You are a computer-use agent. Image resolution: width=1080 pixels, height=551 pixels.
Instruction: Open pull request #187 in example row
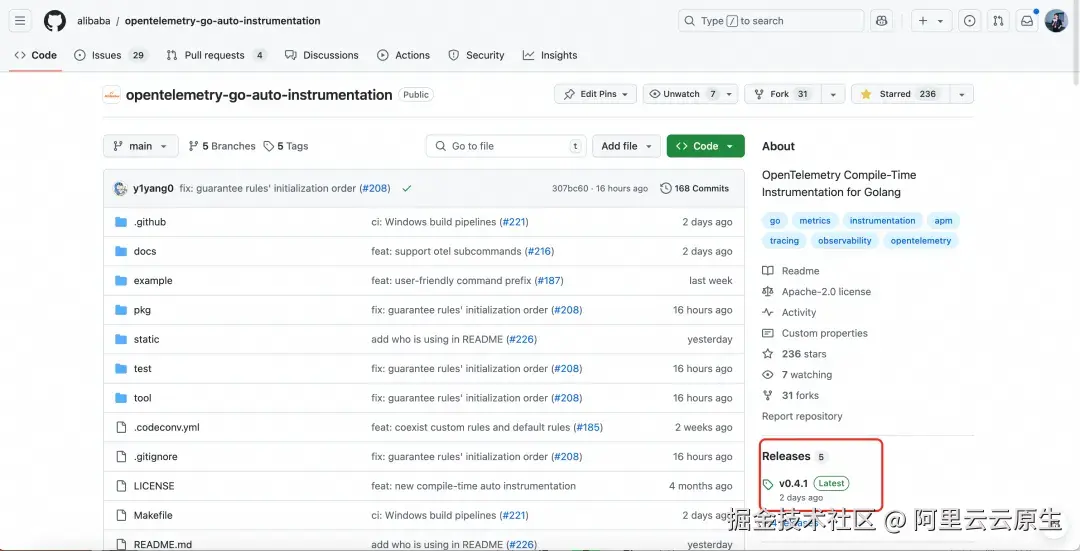[549, 280]
